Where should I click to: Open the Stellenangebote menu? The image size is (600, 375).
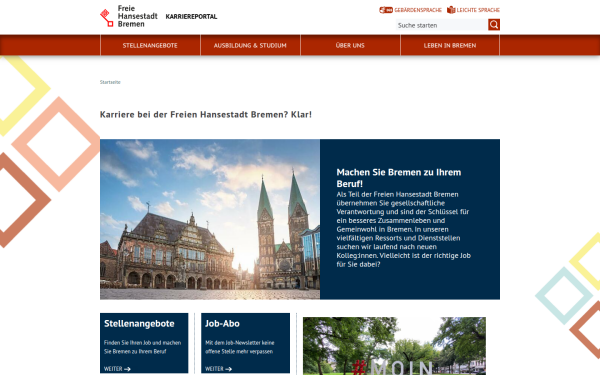(x=150, y=45)
